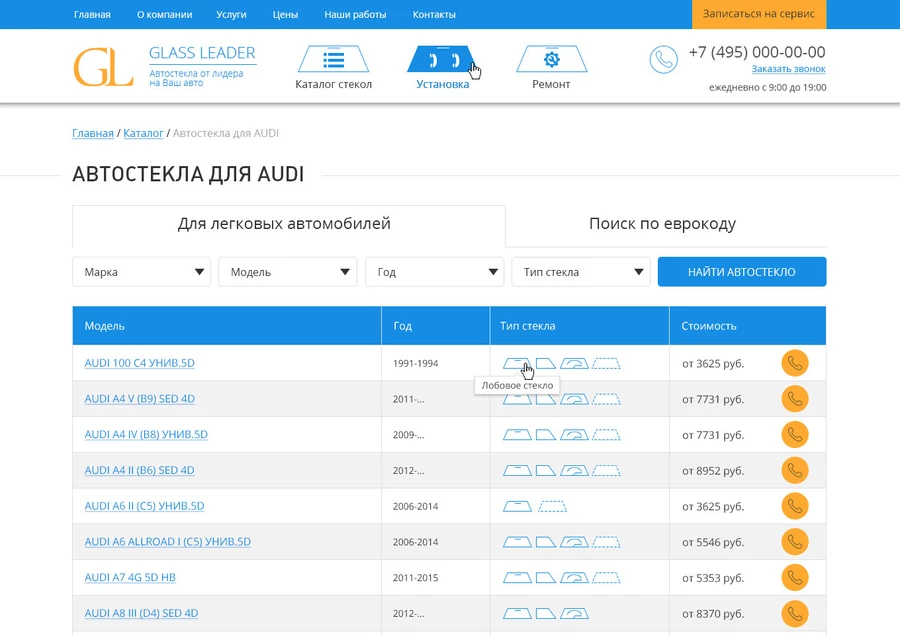Open AUDI A8 III (D4) SED 4D link

141,614
